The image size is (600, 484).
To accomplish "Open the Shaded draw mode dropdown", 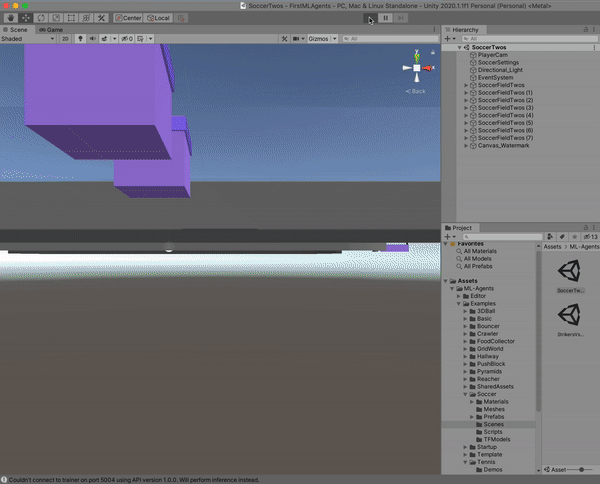I will (28, 39).
